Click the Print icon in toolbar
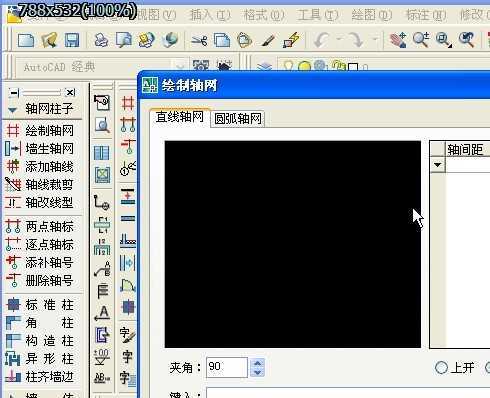490x398 pixels. coord(101,40)
